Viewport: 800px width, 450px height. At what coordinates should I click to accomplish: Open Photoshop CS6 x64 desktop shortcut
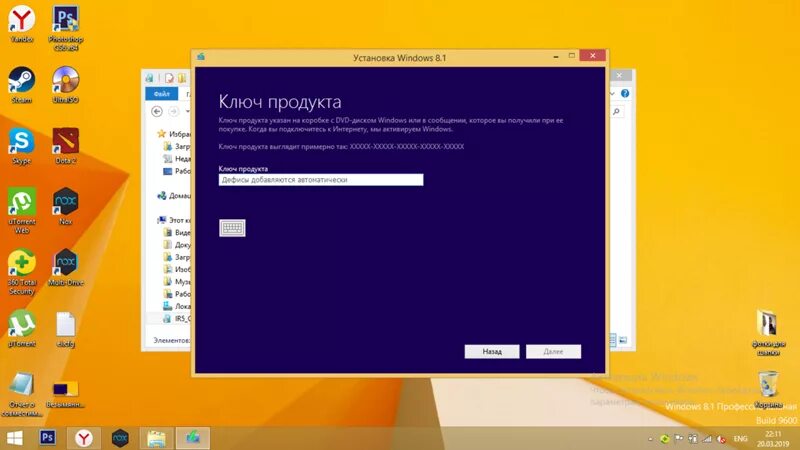[65, 28]
